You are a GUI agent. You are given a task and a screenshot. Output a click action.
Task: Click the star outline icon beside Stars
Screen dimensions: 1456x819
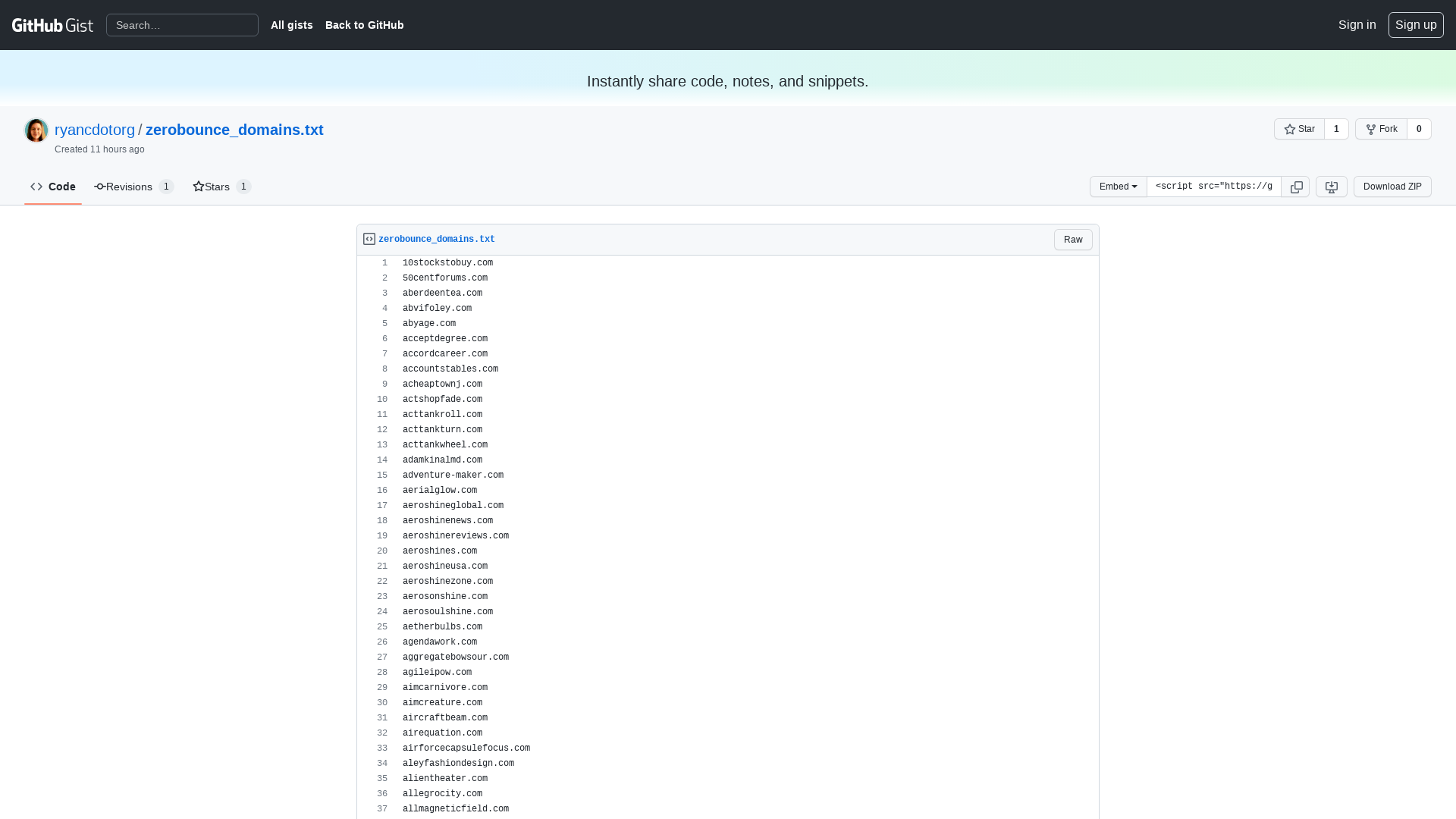tap(199, 187)
